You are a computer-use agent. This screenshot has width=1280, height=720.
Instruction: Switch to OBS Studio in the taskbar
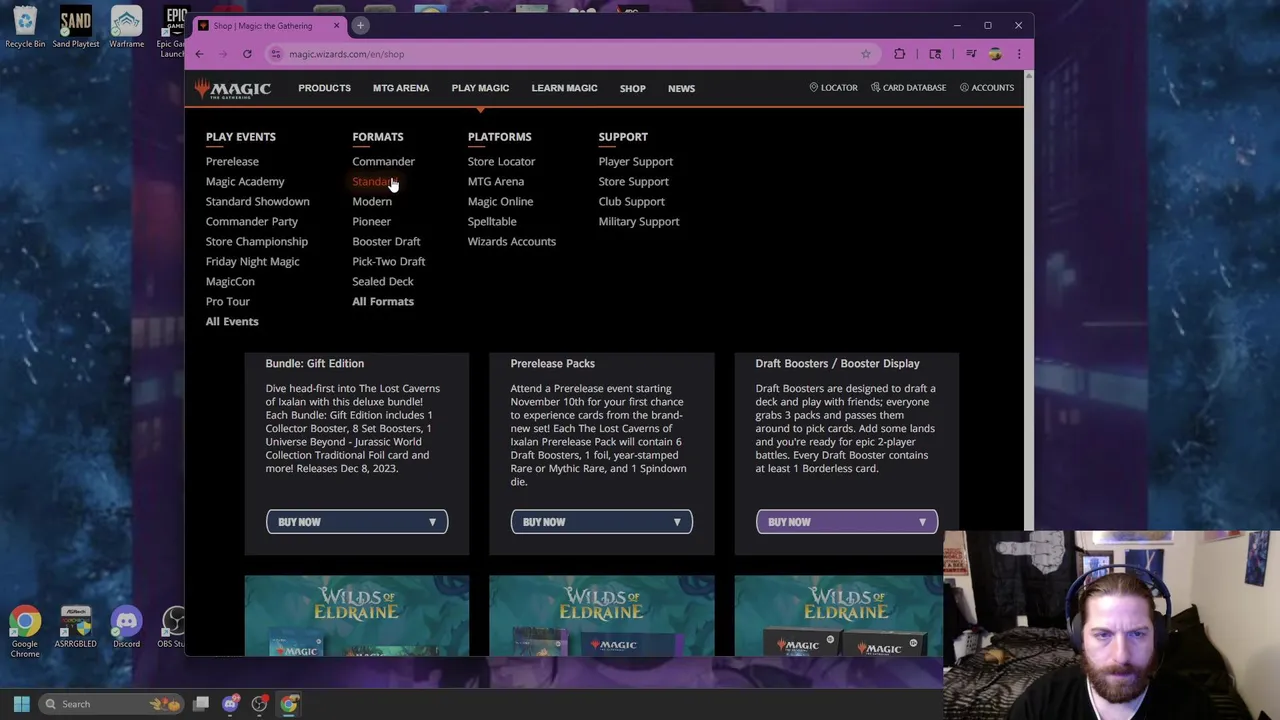[259, 704]
